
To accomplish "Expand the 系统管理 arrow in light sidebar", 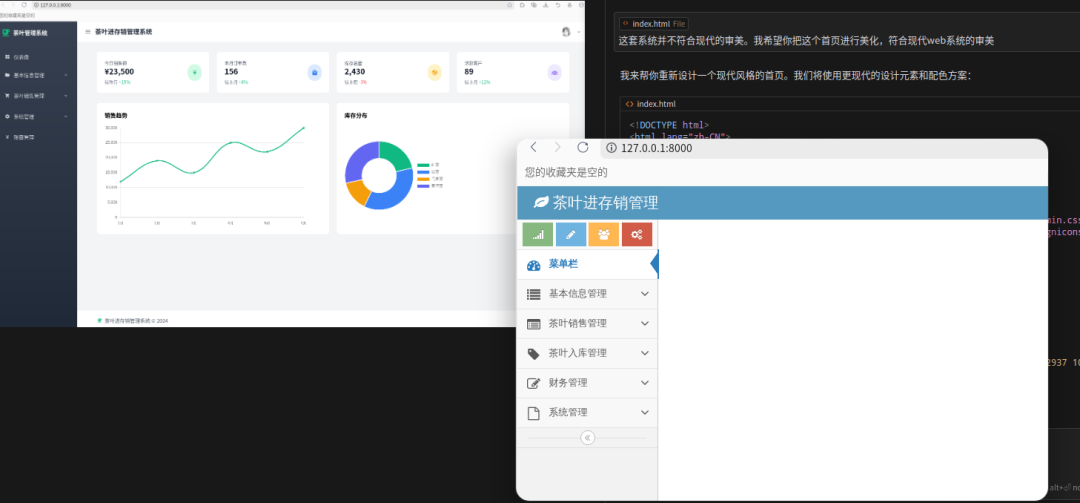I will click(x=645, y=413).
